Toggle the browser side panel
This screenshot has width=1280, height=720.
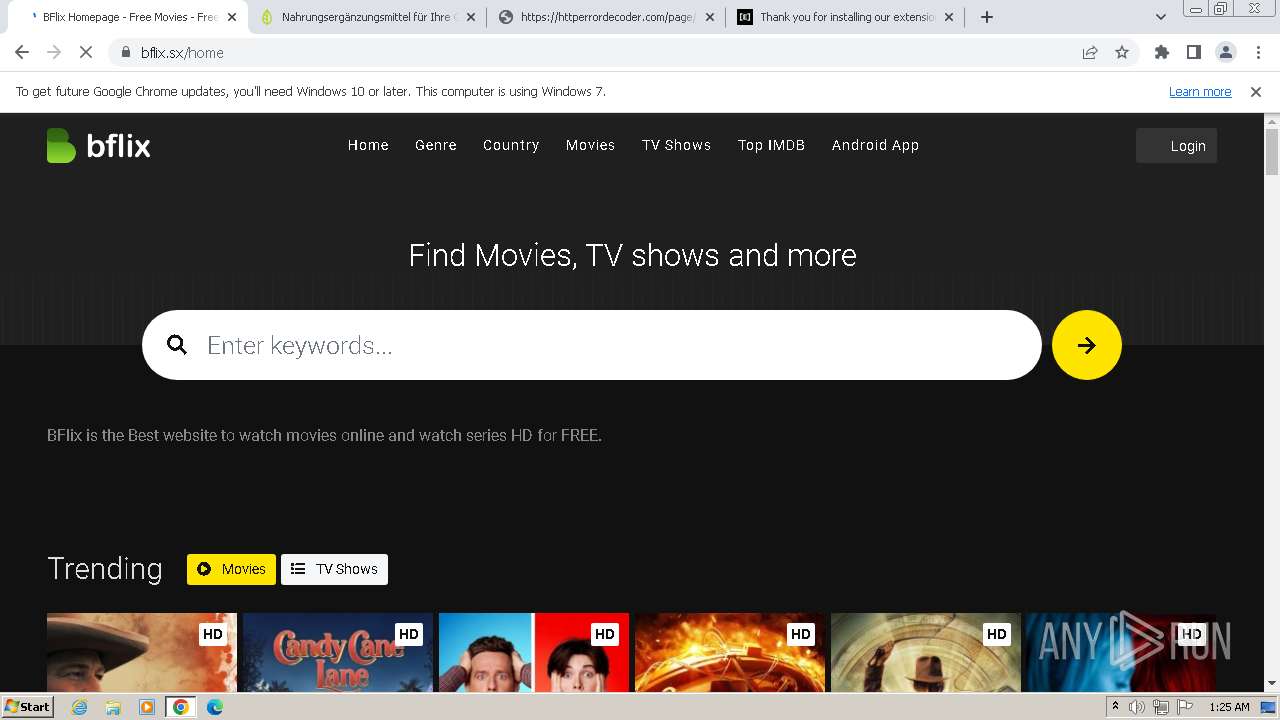[1193, 53]
